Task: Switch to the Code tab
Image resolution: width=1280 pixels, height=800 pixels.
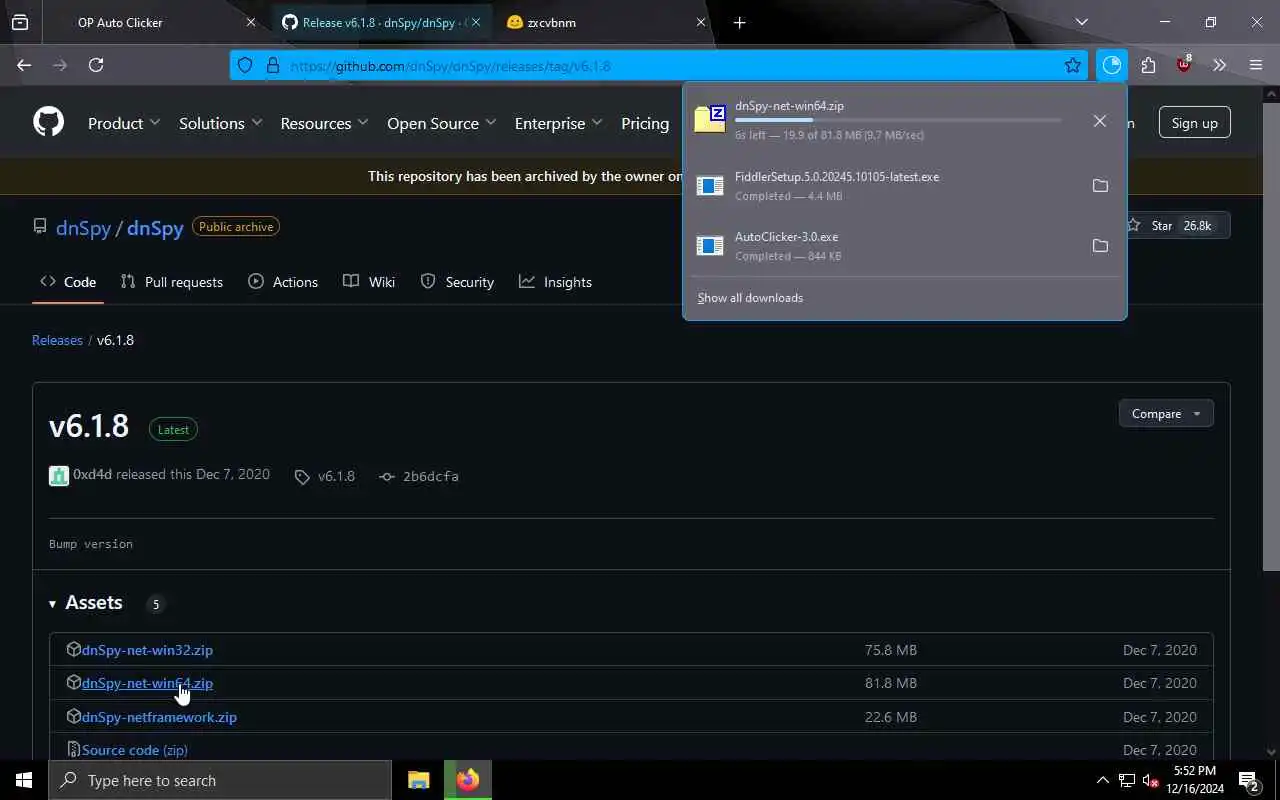Action: tap(68, 282)
